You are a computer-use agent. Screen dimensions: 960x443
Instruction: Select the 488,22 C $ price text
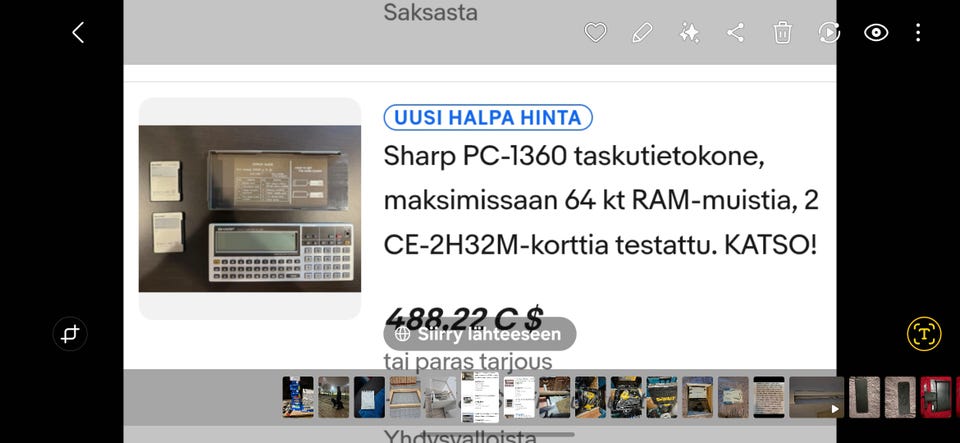464,318
